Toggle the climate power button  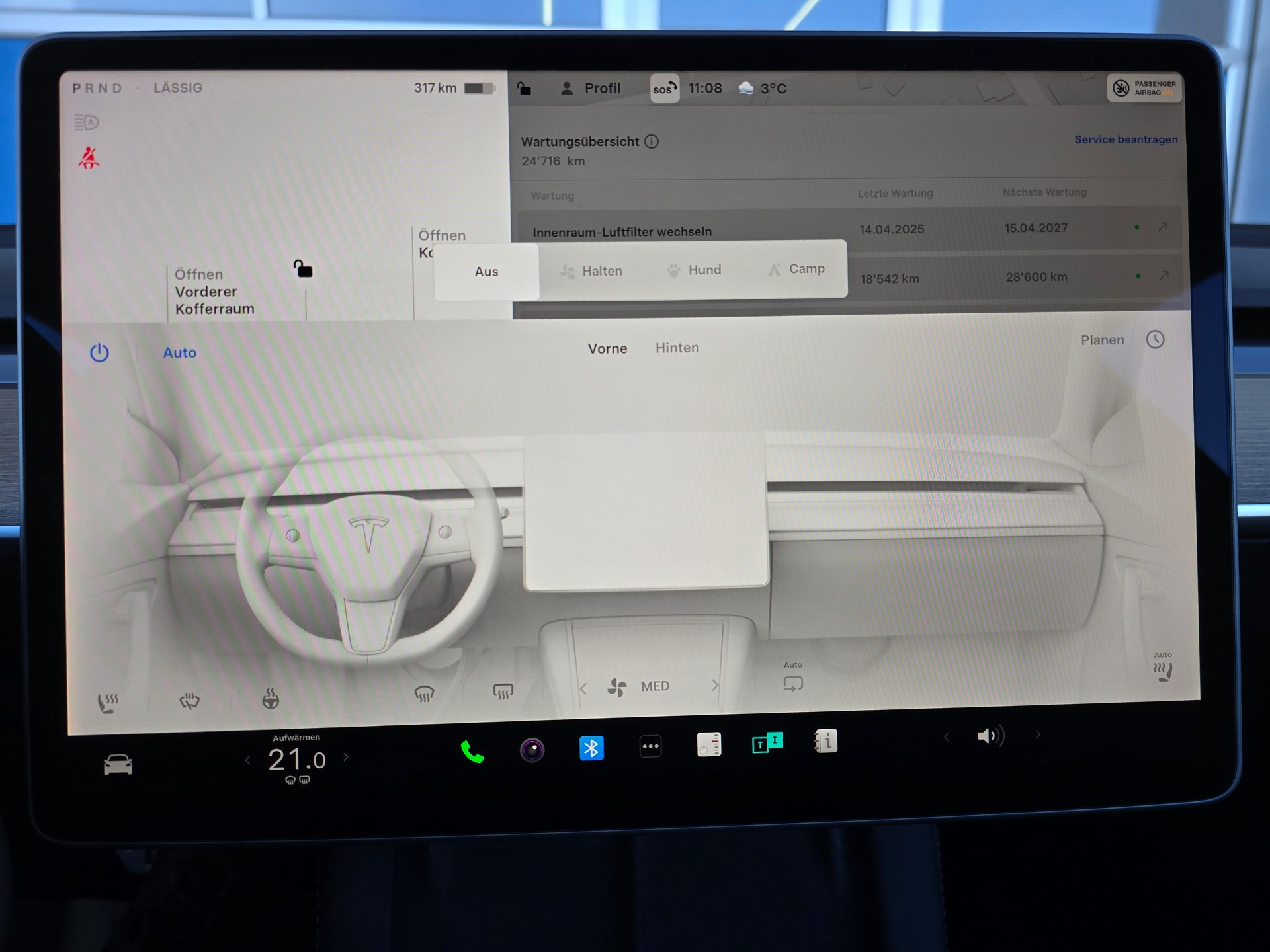pyautogui.click(x=99, y=352)
